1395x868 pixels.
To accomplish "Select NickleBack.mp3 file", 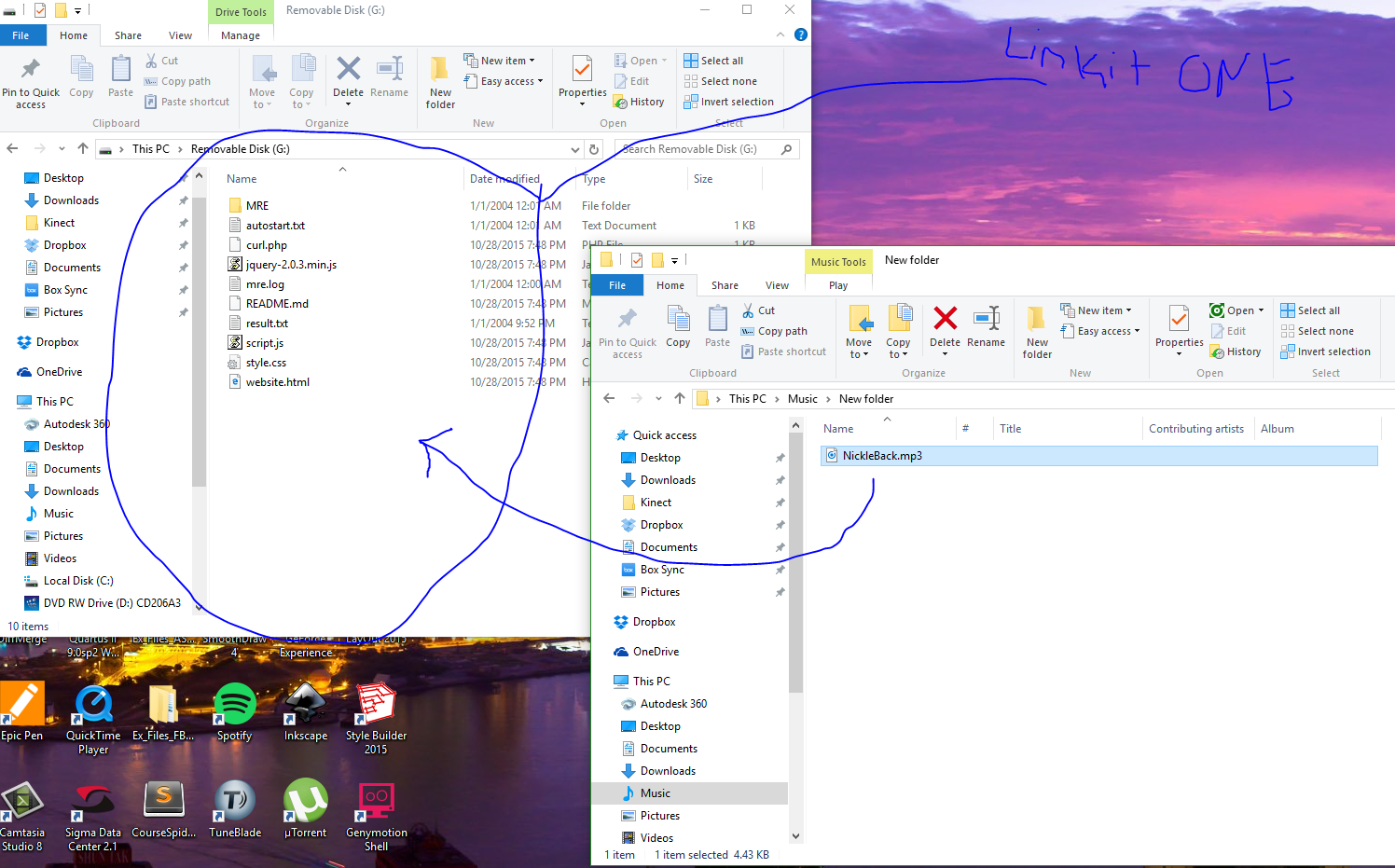I will click(1098, 456).
